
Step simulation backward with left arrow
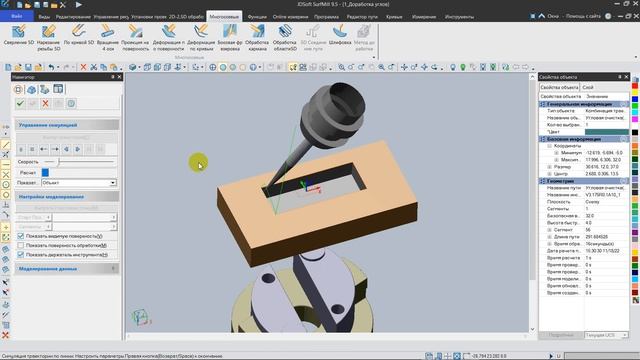44,149
